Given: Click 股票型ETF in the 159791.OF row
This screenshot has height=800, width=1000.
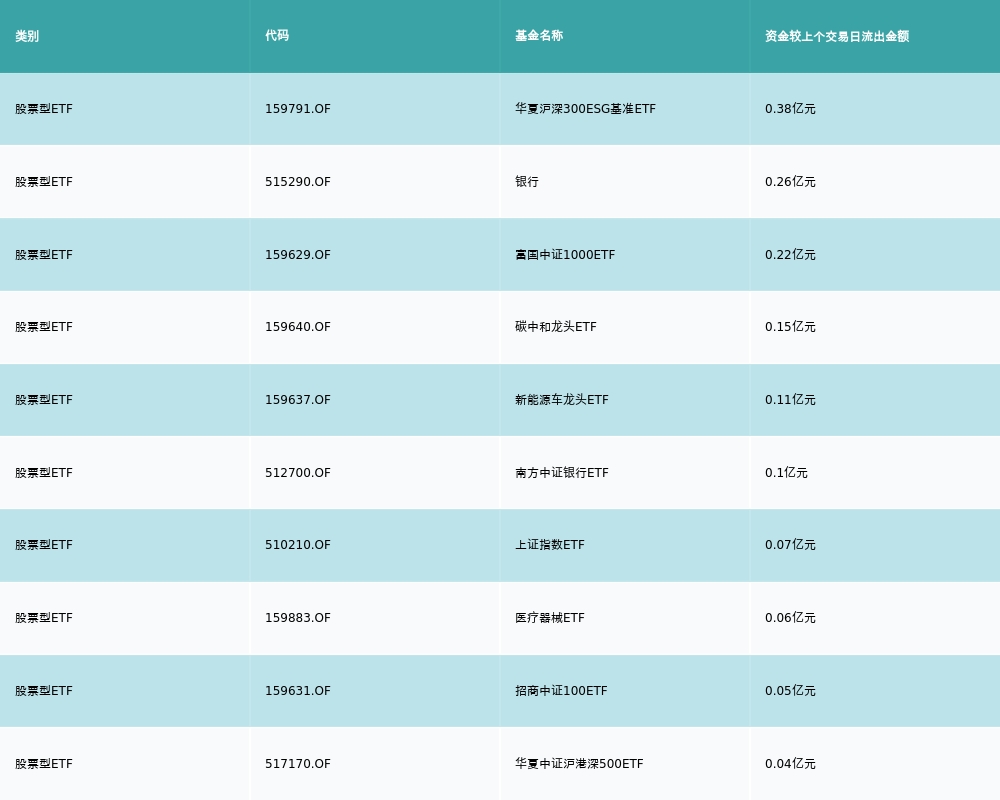Looking at the screenshot, I should pos(44,109).
